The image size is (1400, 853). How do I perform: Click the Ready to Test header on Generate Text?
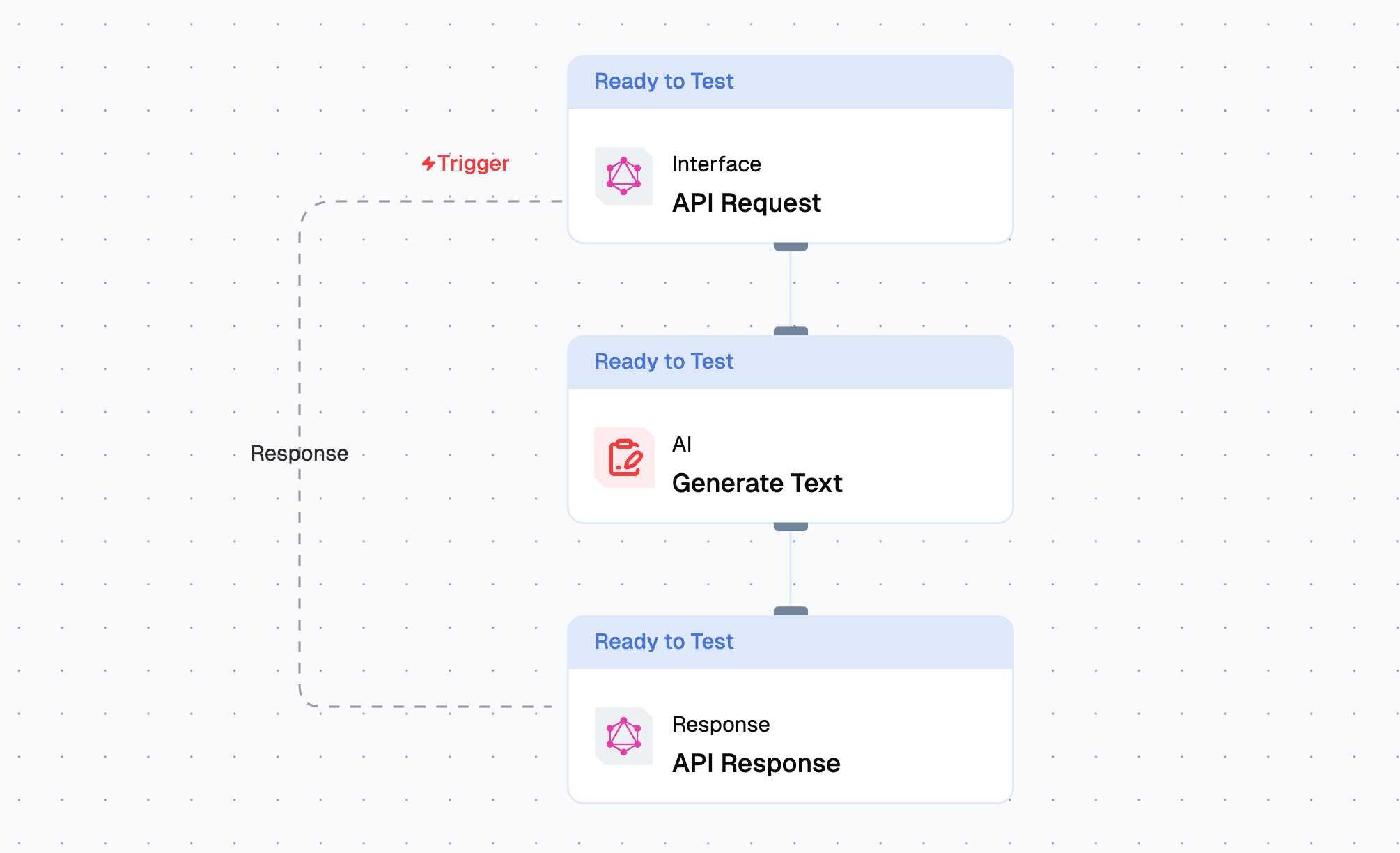tap(663, 361)
